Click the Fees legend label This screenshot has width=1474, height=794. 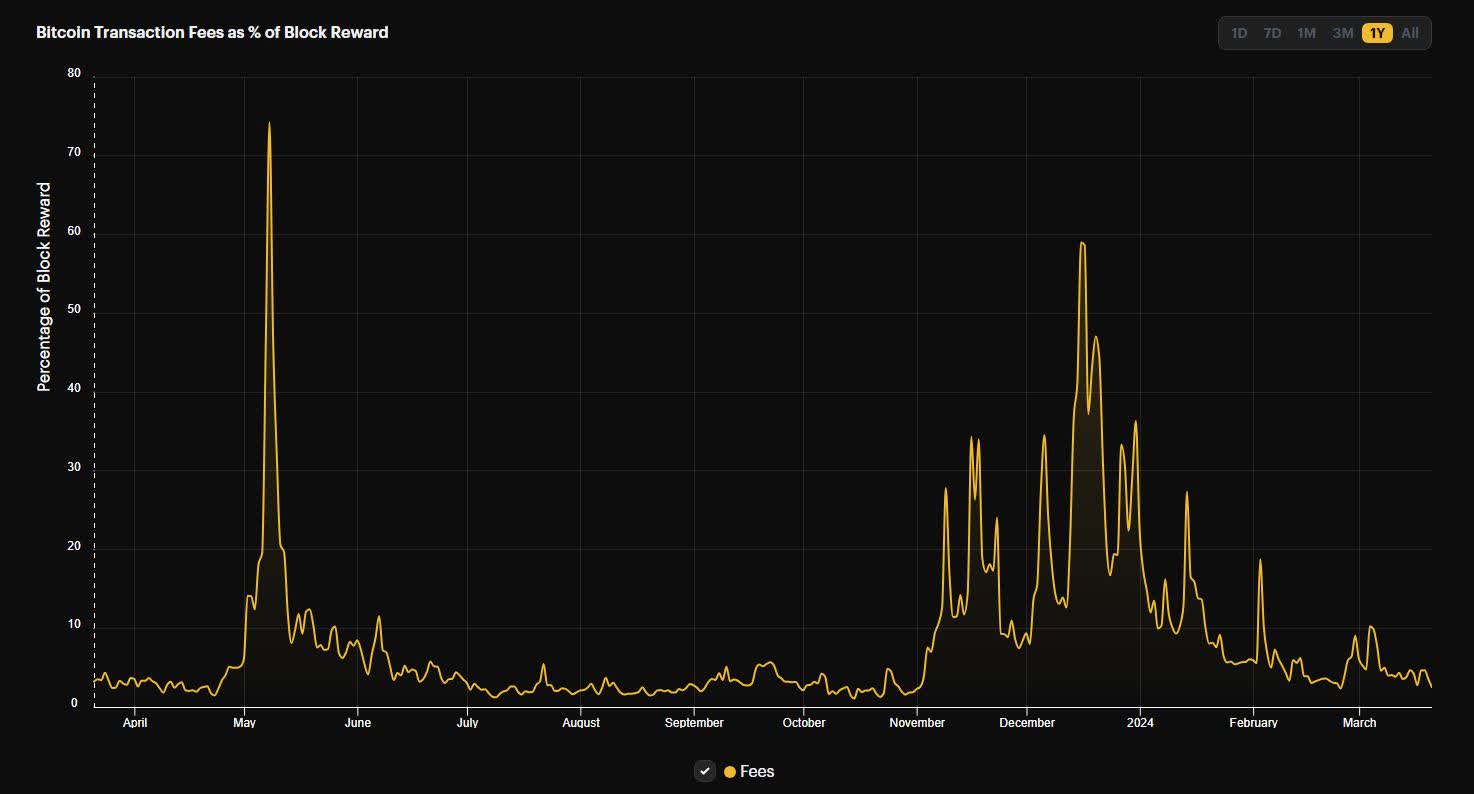[757, 772]
